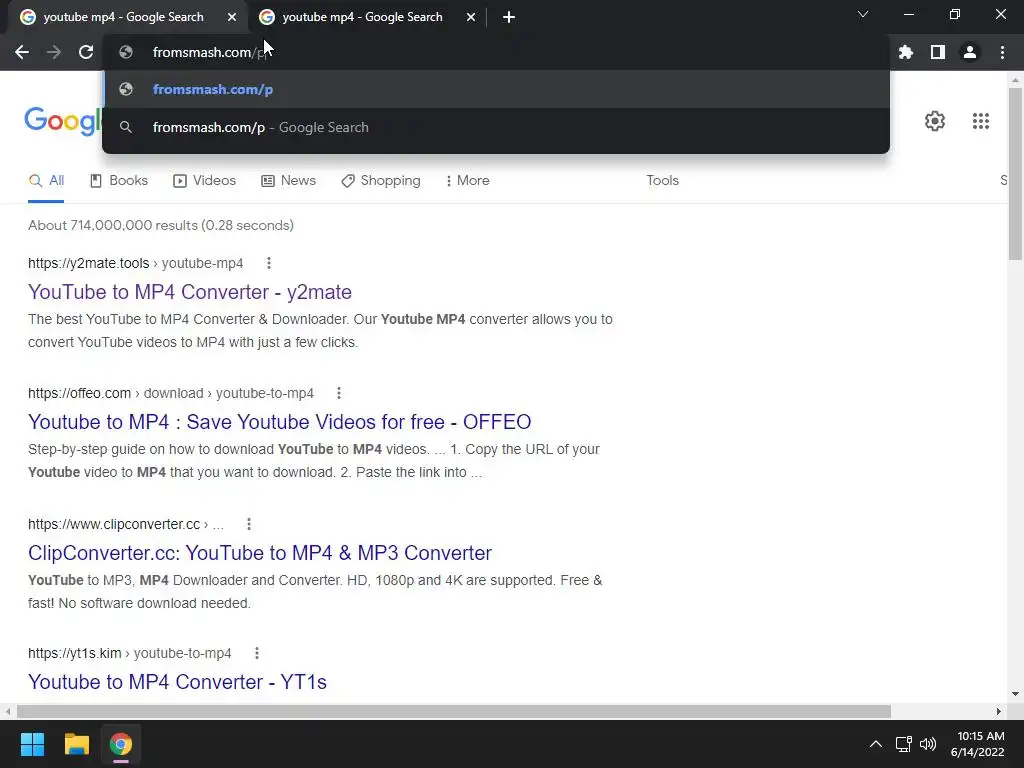Viewport: 1024px width, 768px height.
Task: Expand the More search filters menu
Action: point(468,181)
